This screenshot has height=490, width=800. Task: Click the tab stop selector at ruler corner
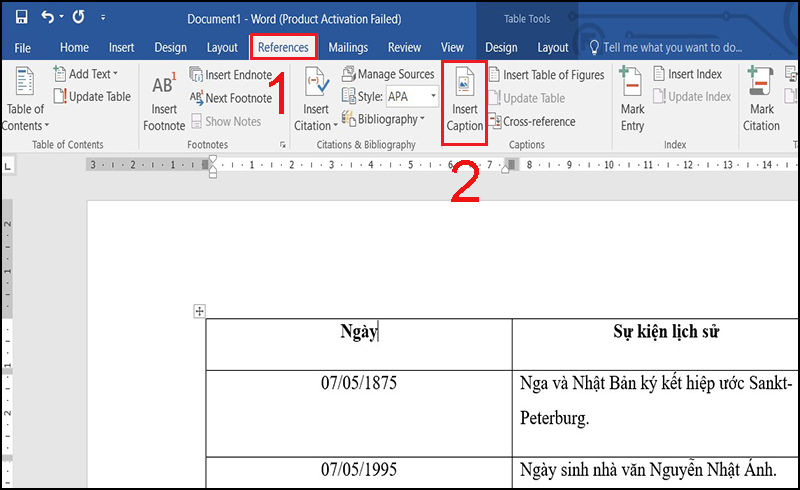coord(8,165)
